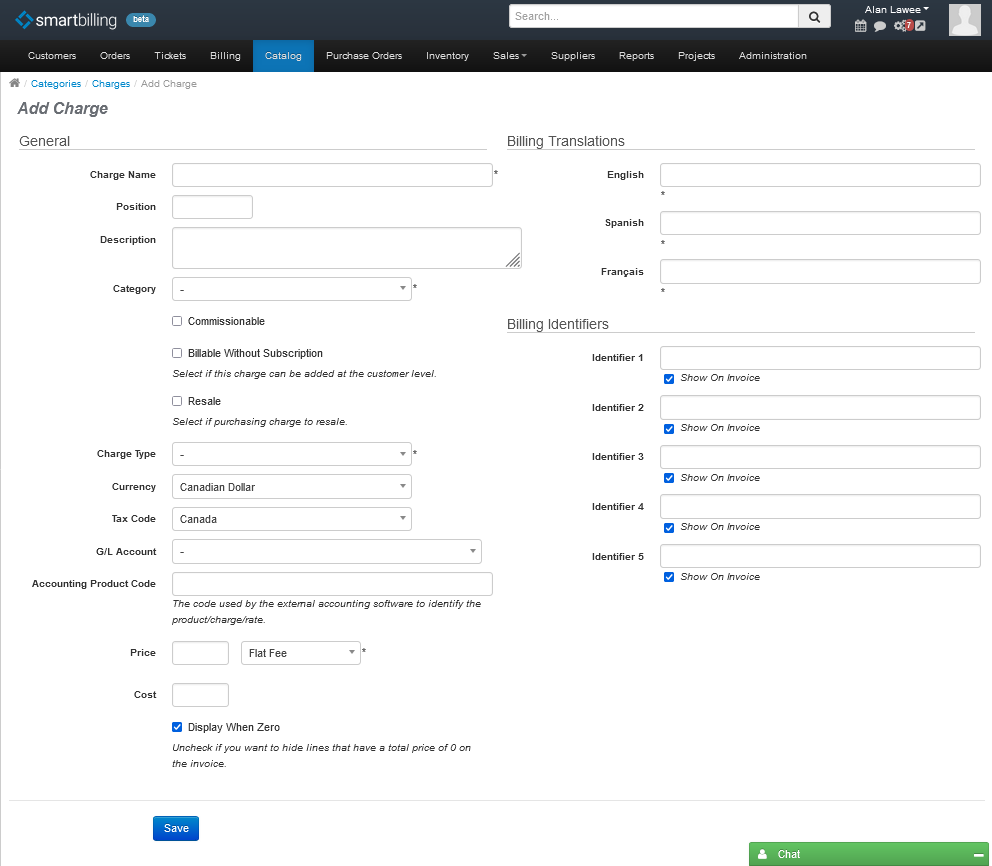This screenshot has width=992, height=866.
Task: Open the Billing menu
Action: tap(225, 56)
